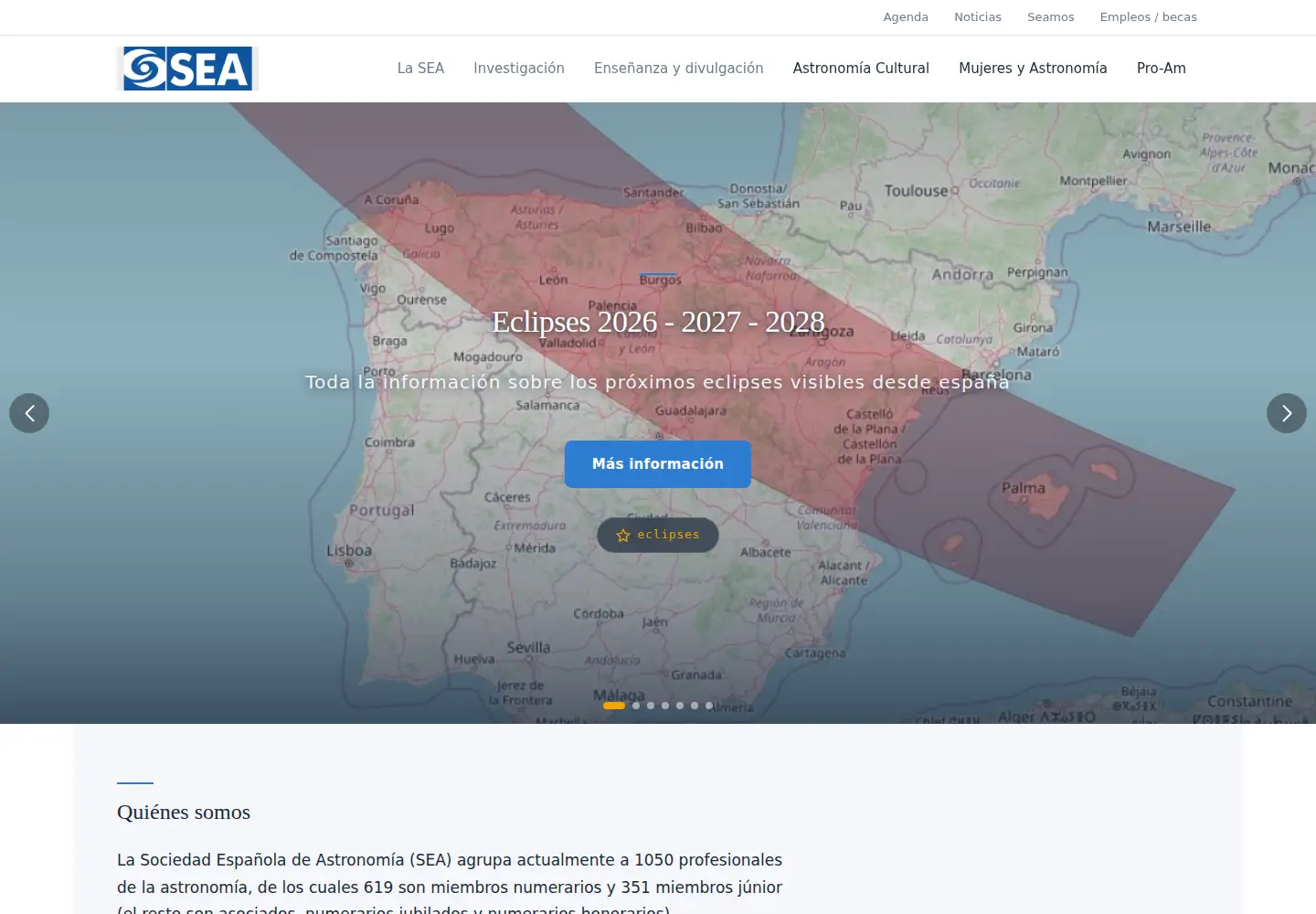
Task: Click the star icon on eclipses tag
Action: click(x=623, y=536)
